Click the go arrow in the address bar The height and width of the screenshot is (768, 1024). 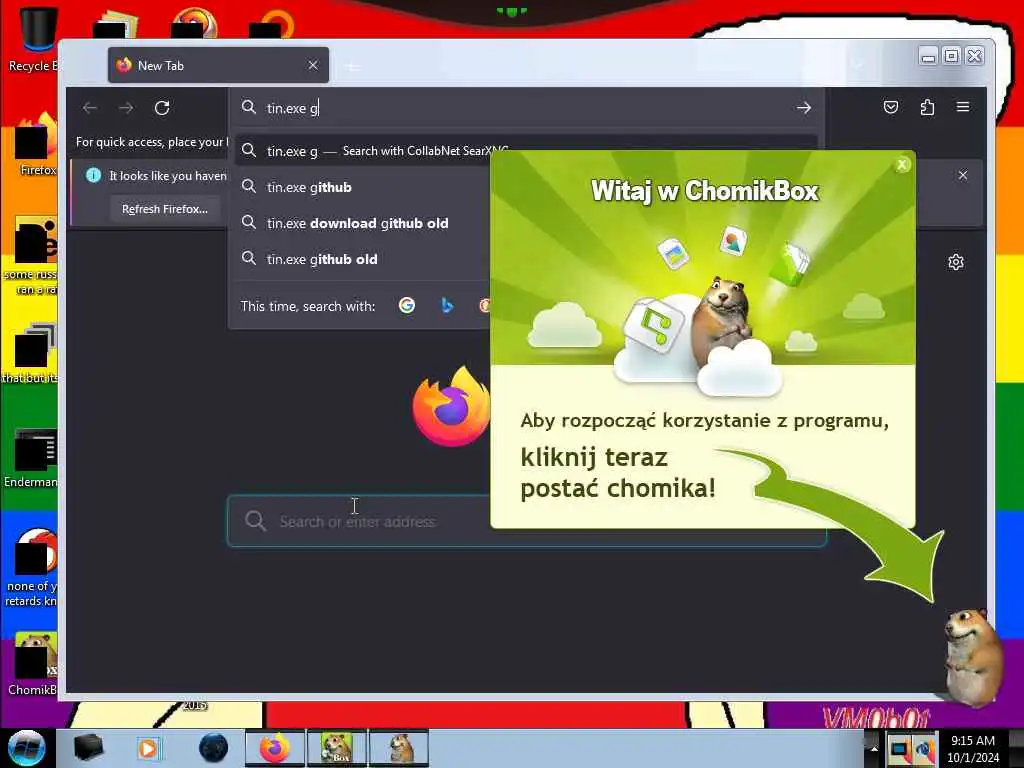point(804,108)
